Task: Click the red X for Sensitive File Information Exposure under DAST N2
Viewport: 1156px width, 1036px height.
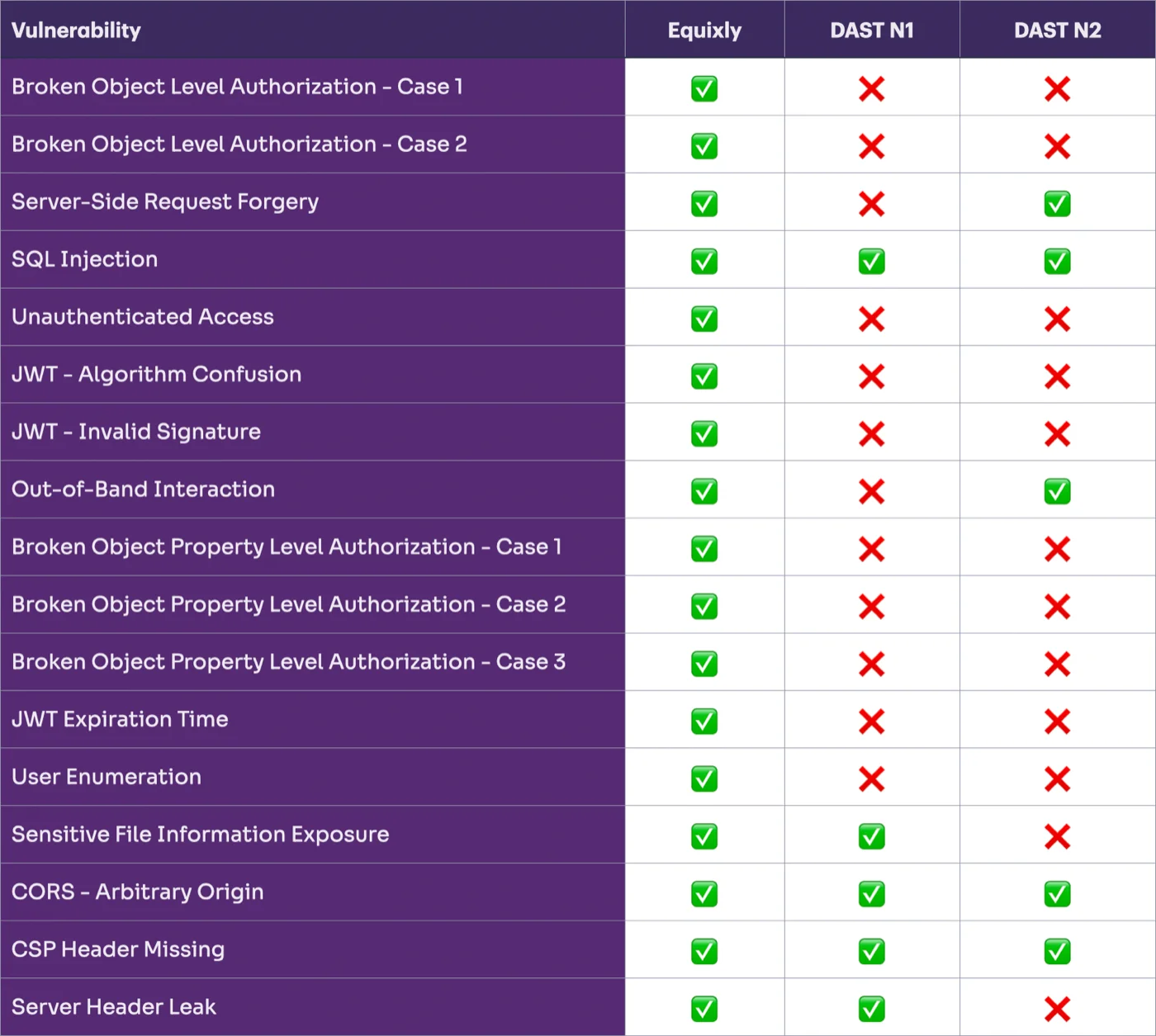Action: (x=1057, y=835)
